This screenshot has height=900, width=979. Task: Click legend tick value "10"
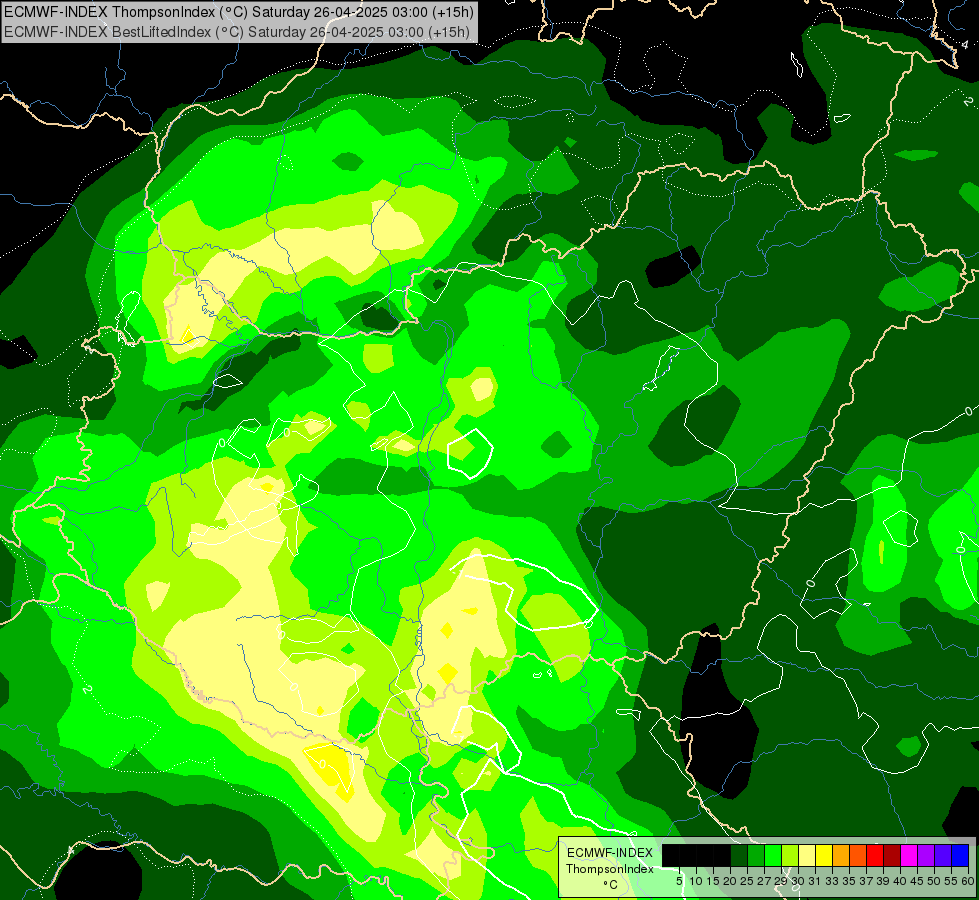tap(696, 881)
